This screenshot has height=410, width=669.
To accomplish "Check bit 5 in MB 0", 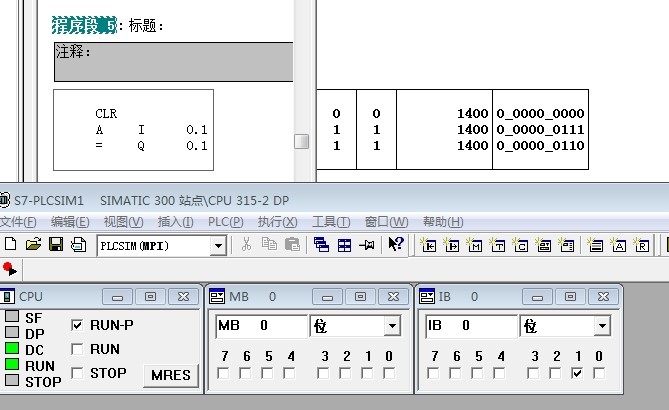I will [267, 374].
